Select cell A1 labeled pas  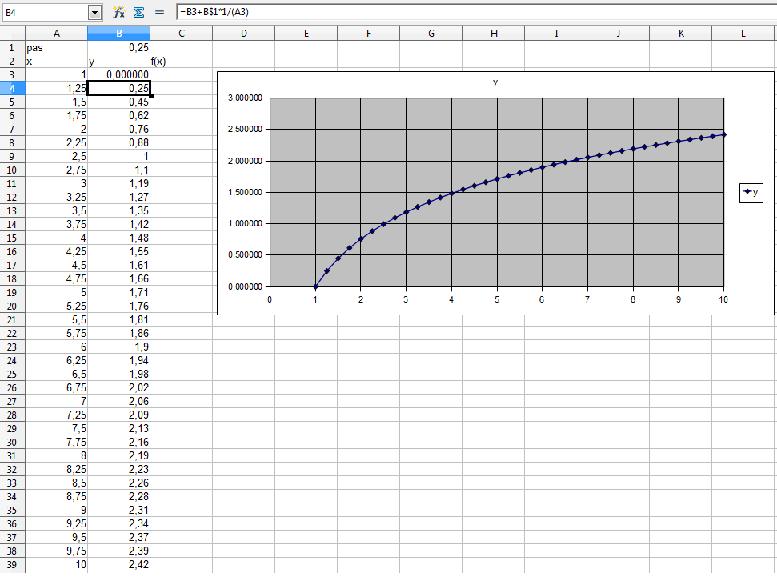coord(56,47)
